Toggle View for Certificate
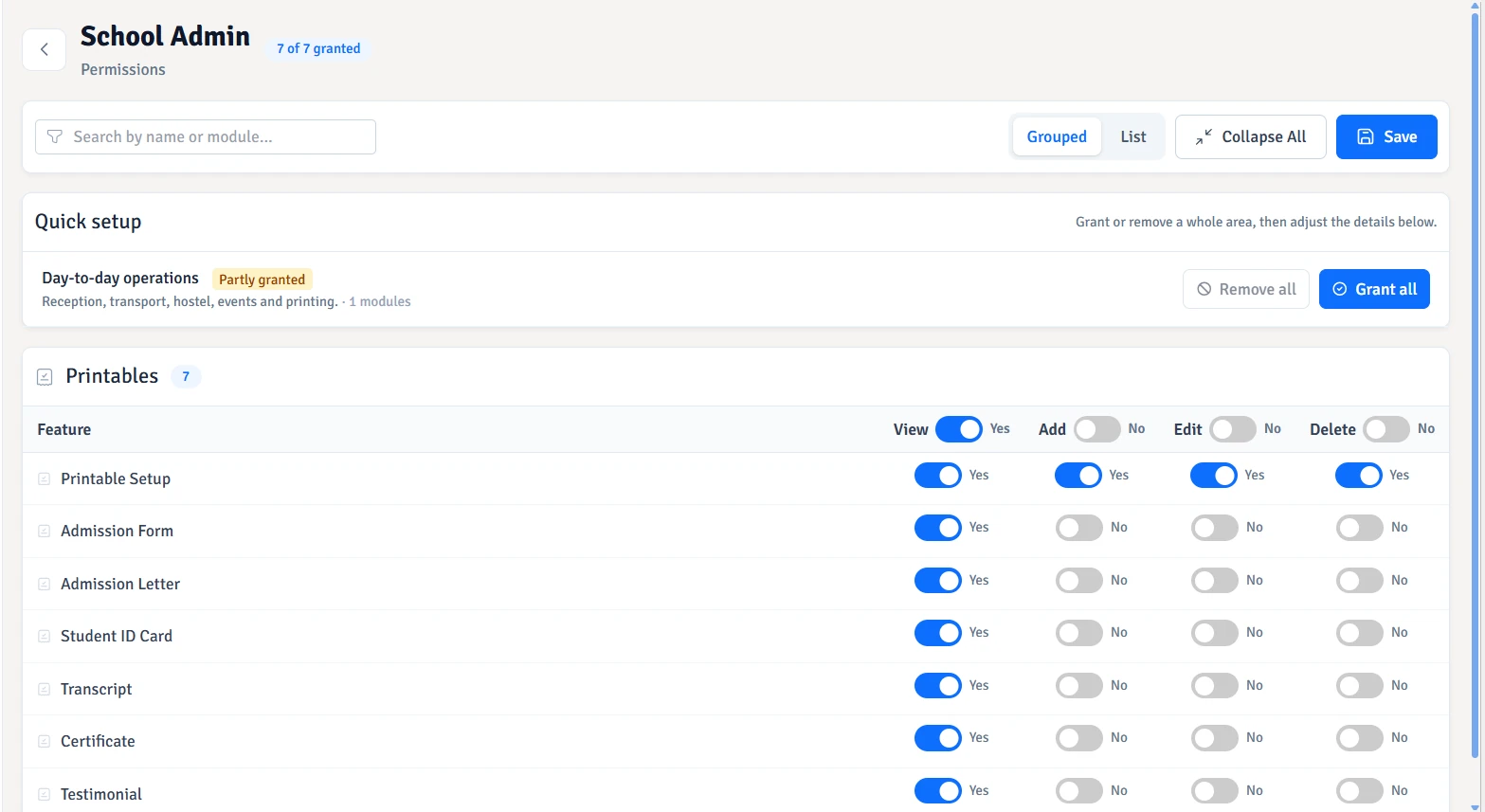This screenshot has width=1485, height=812. (938, 738)
